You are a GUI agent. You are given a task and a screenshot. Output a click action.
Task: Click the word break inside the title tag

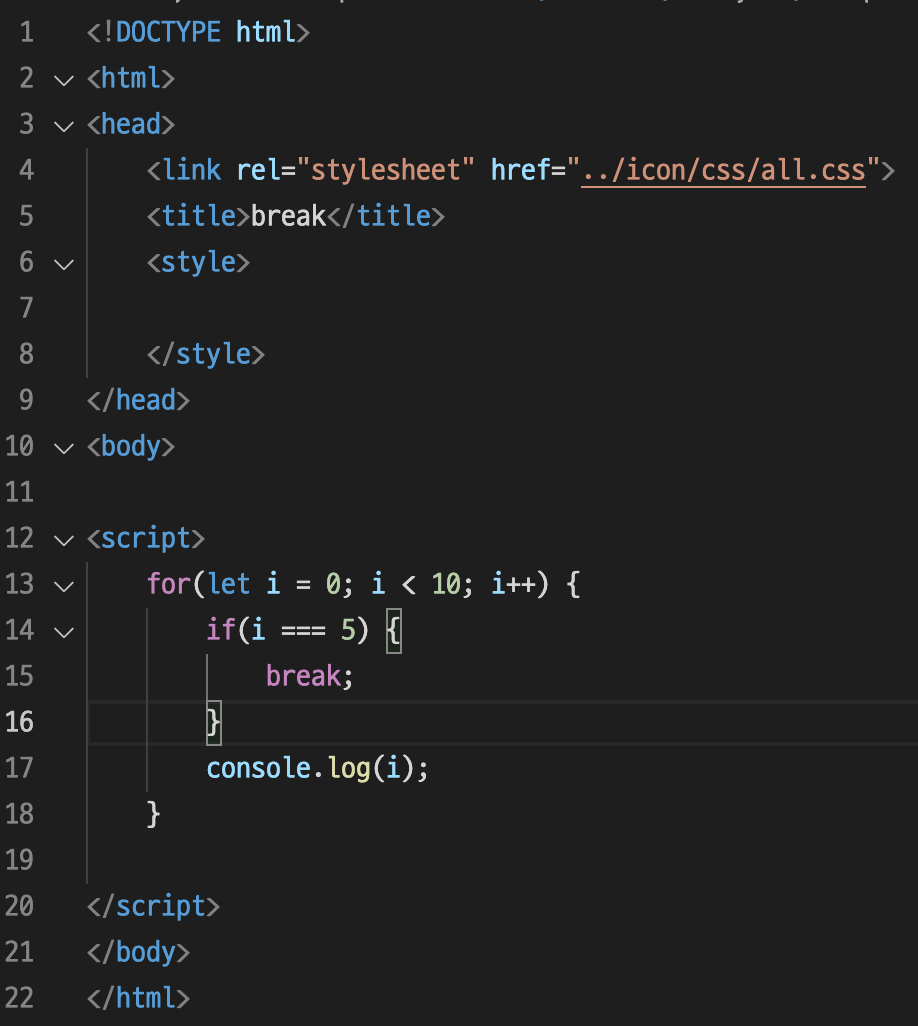[x=288, y=216]
